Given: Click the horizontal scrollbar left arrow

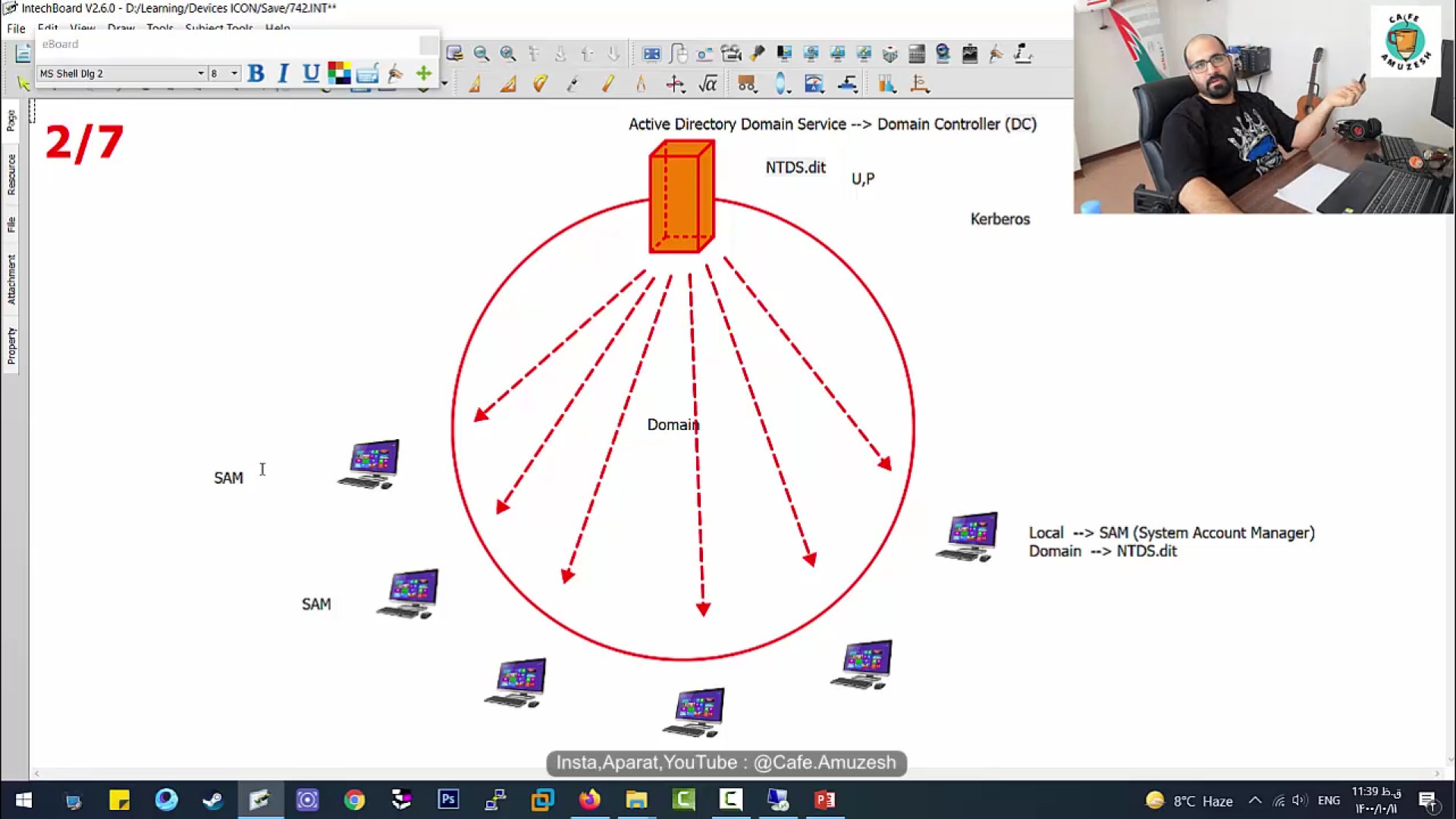Looking at the screenshot, I should [x=36, y=773].
